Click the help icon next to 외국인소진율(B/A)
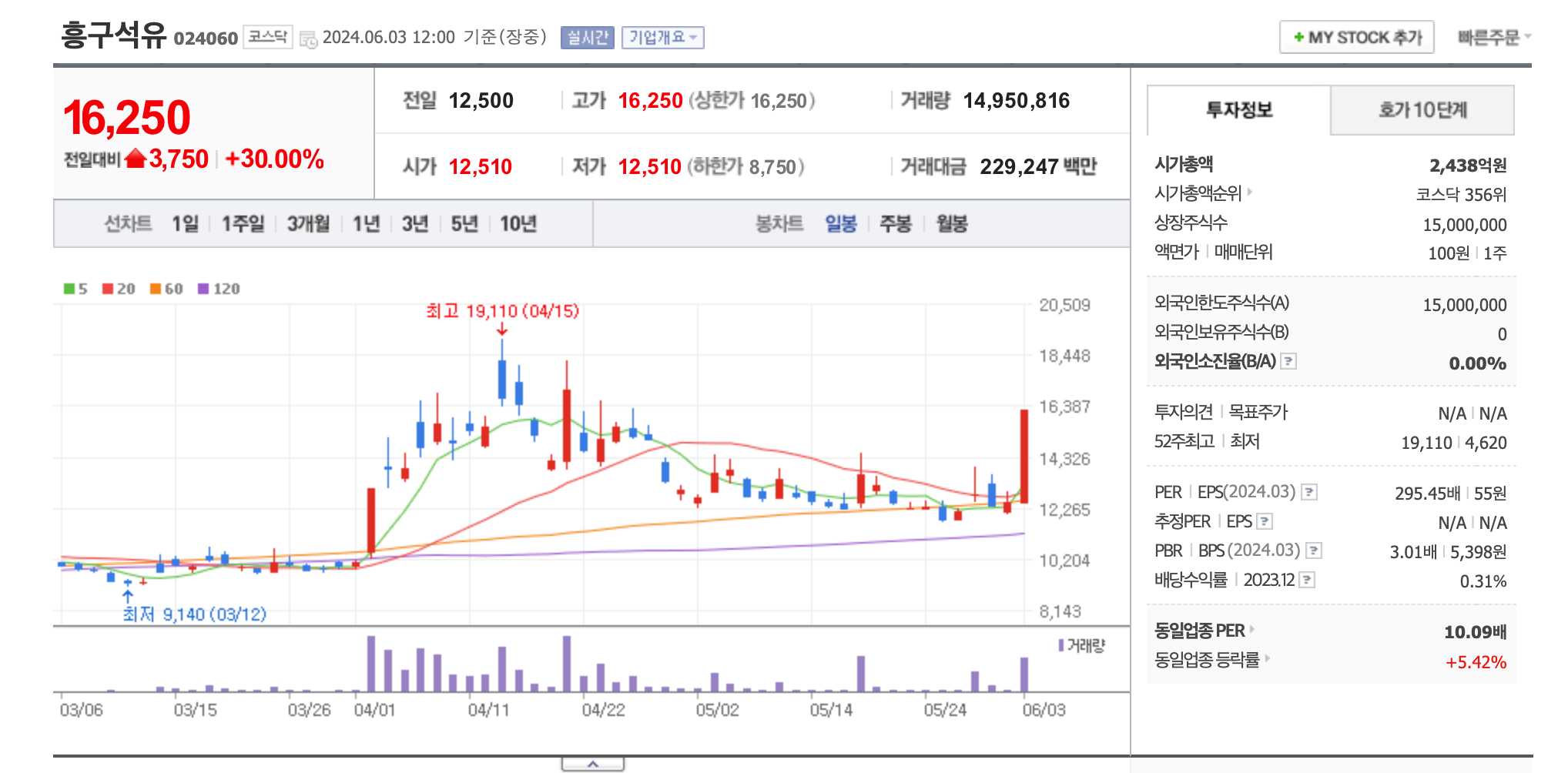Viewport: 1568px width, 773px height. point(1288,363)
